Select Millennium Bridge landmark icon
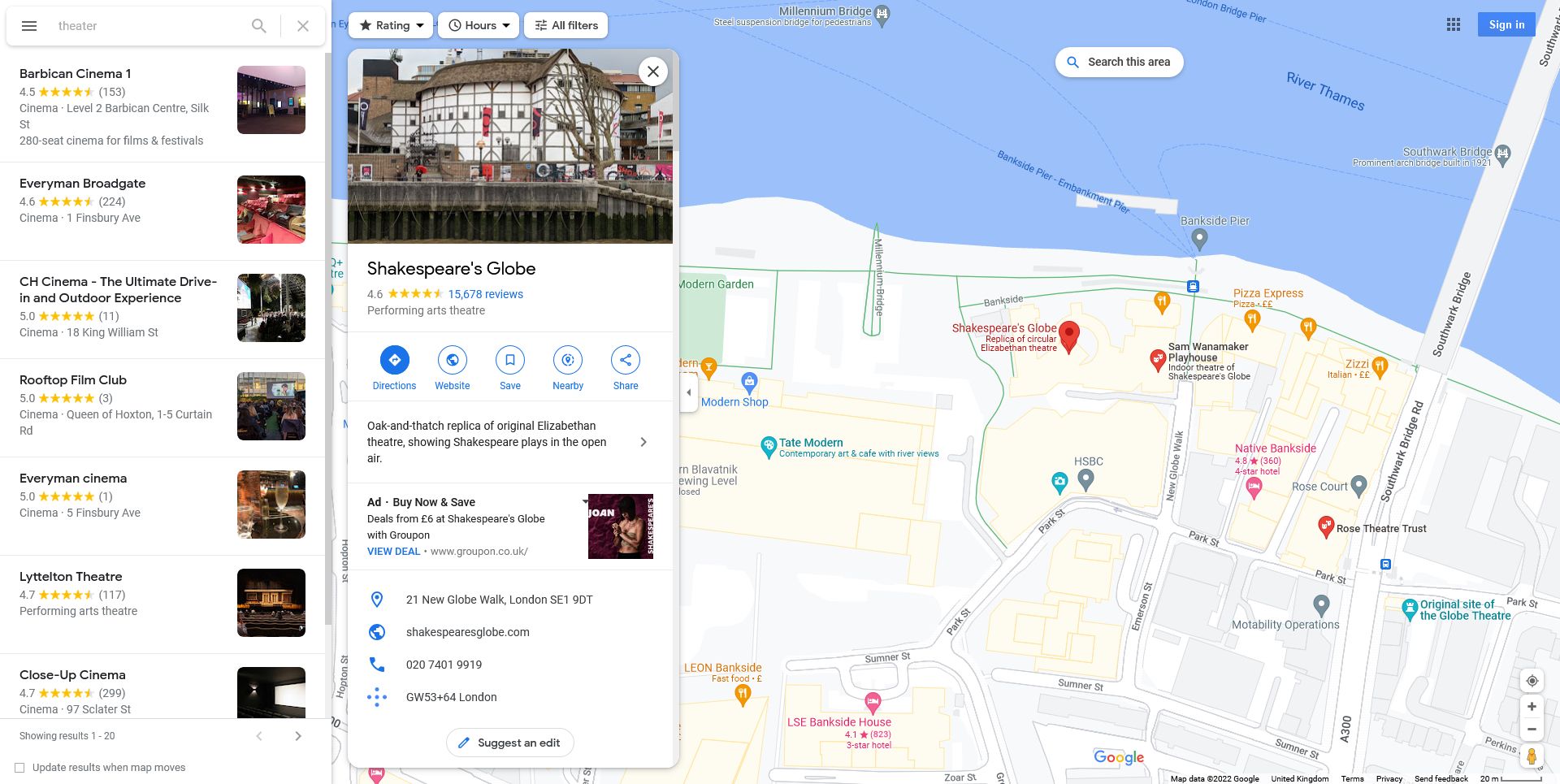 882,14
